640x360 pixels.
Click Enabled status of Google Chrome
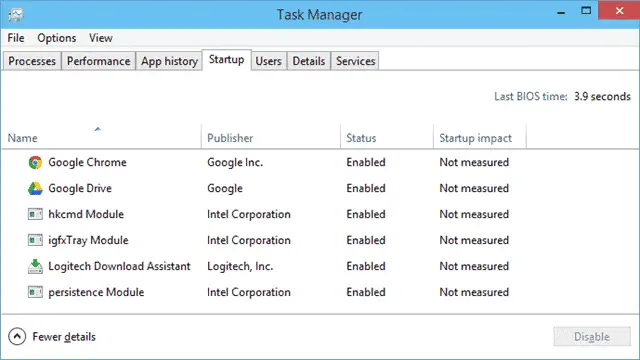click(x=366, y=162)
